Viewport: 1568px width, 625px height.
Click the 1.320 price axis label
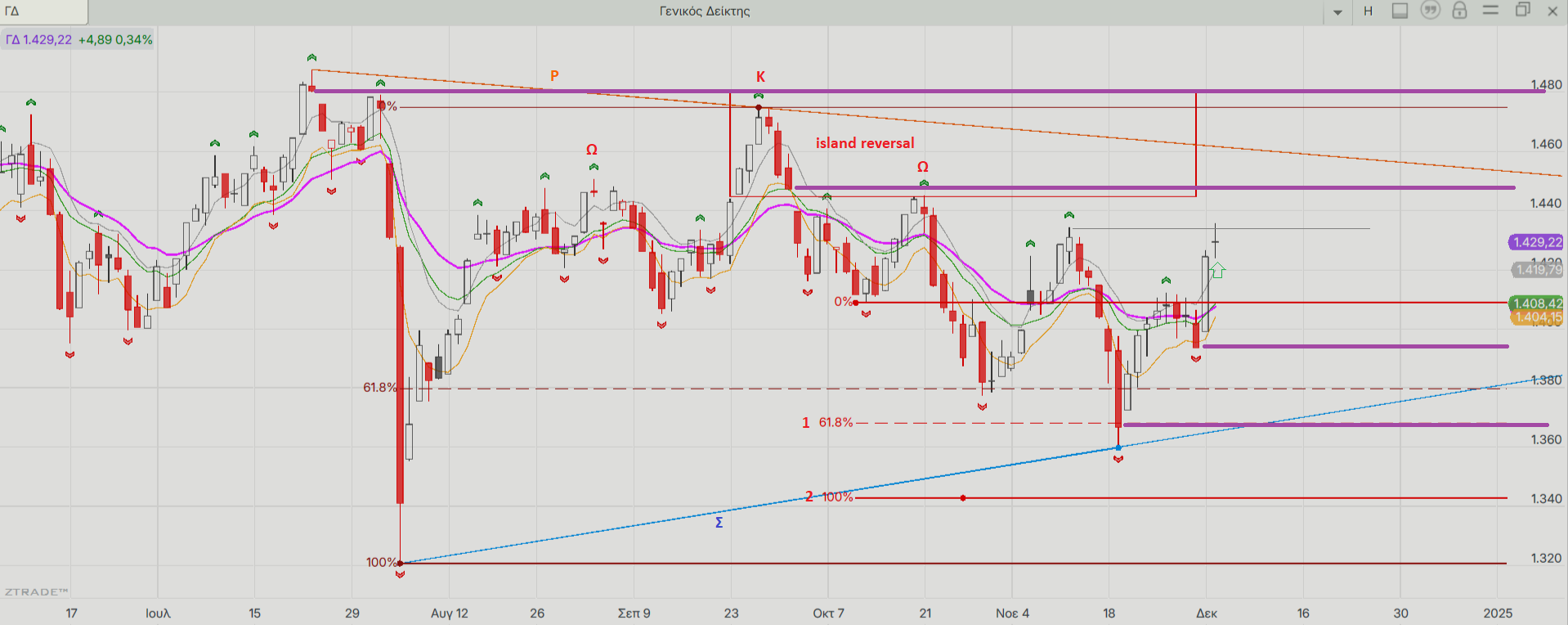tap(1546, 559)
